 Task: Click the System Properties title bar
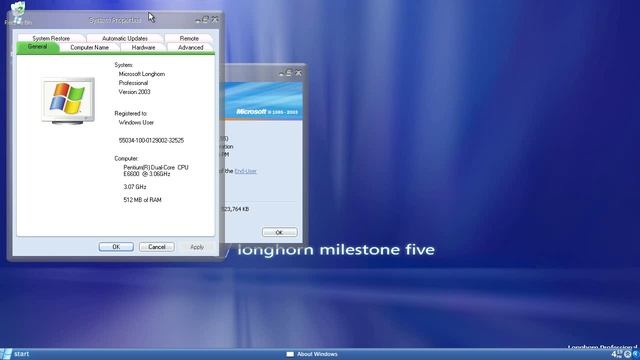coord(115,20)
